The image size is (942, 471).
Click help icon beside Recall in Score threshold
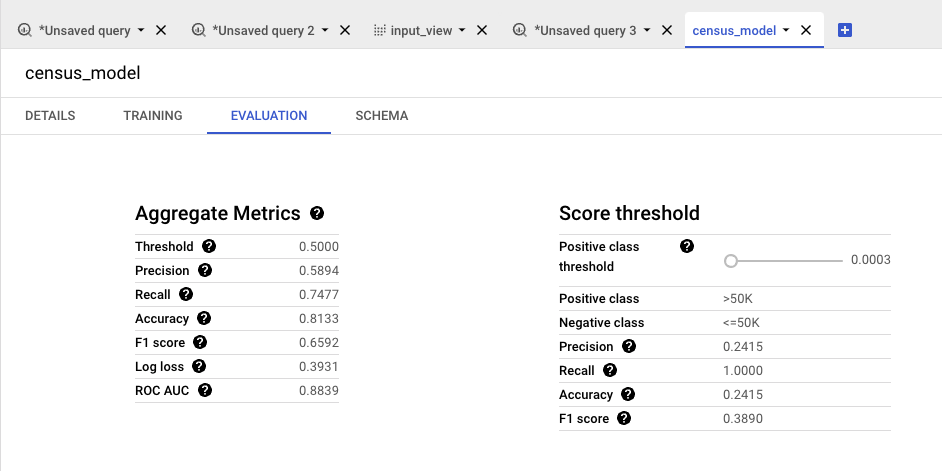click(610, 370)
